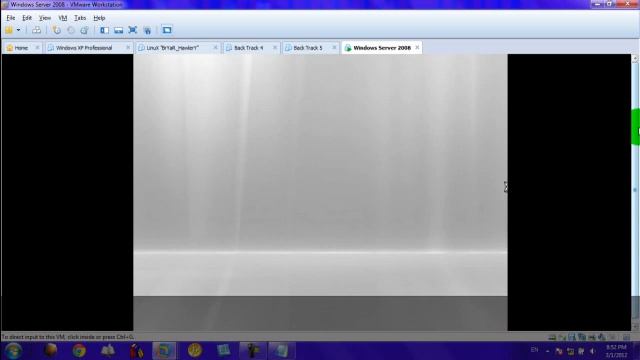Open the File menu

(11, 18)
